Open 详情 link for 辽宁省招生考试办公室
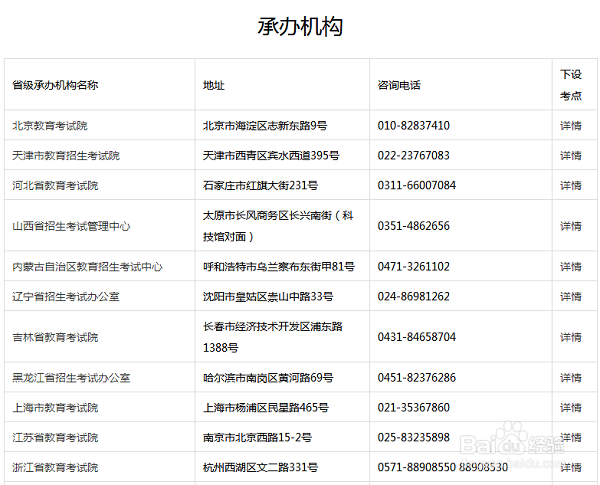The height and width of the screenshot is (485, 600). click(x=571, y=296)
